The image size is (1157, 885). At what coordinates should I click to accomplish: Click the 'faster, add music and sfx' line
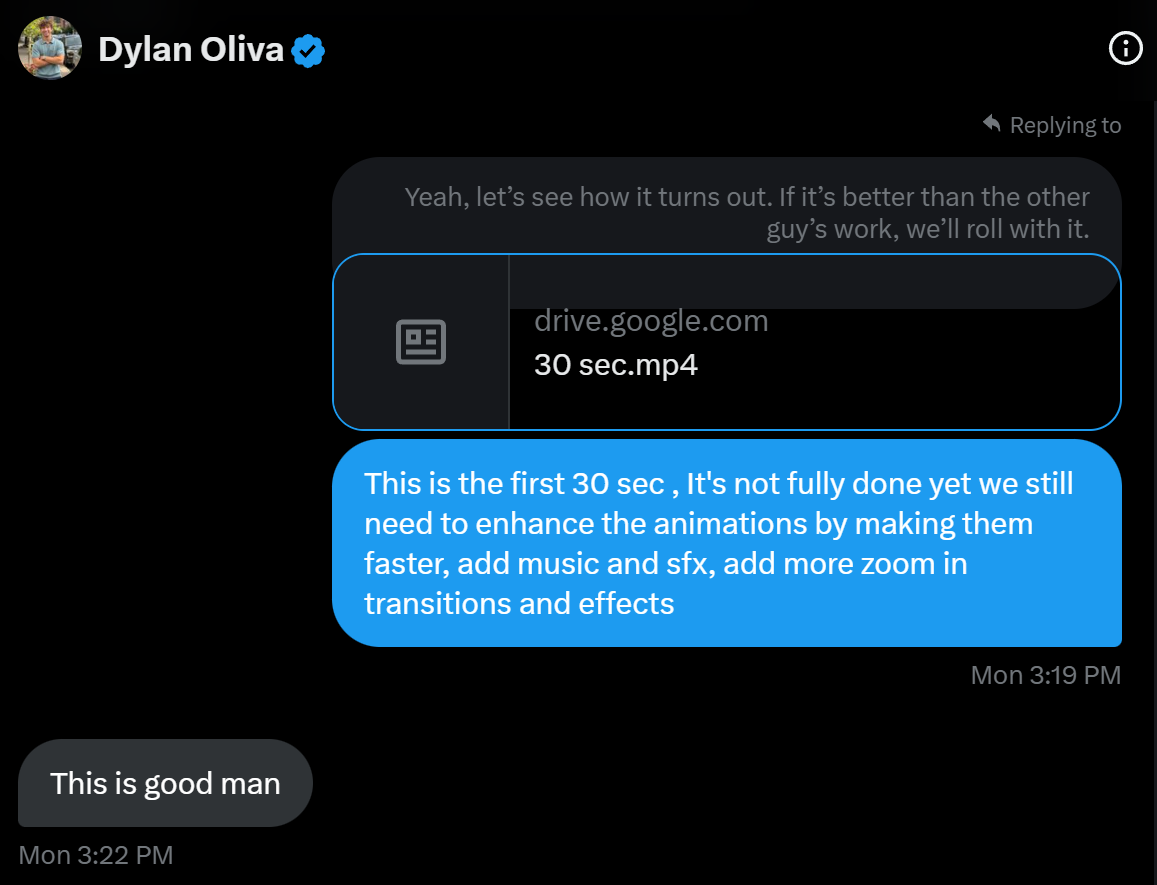pos(665,564)
